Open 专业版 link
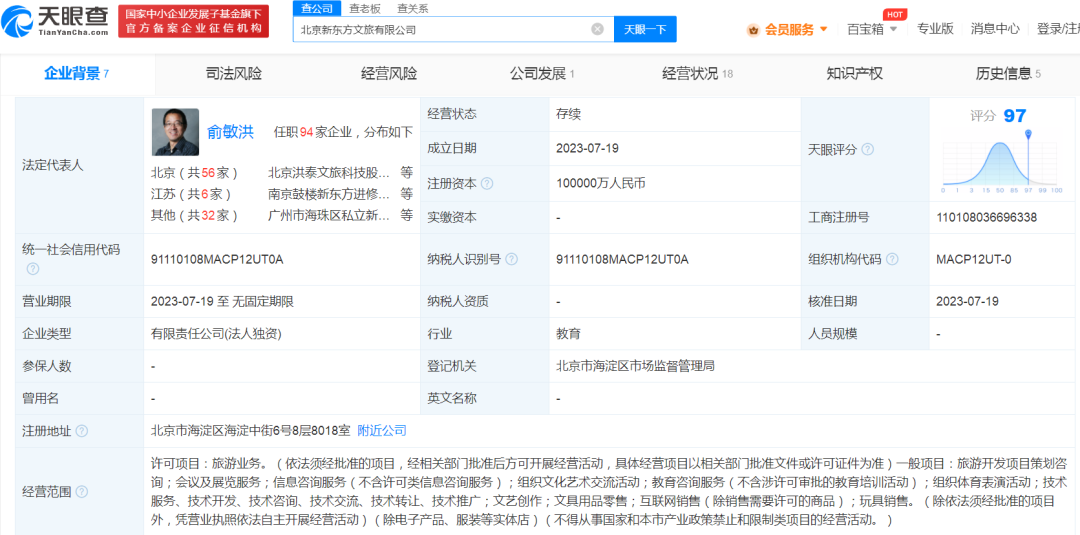The height and width of the screenshot is (535, 1080). (935, 29)
